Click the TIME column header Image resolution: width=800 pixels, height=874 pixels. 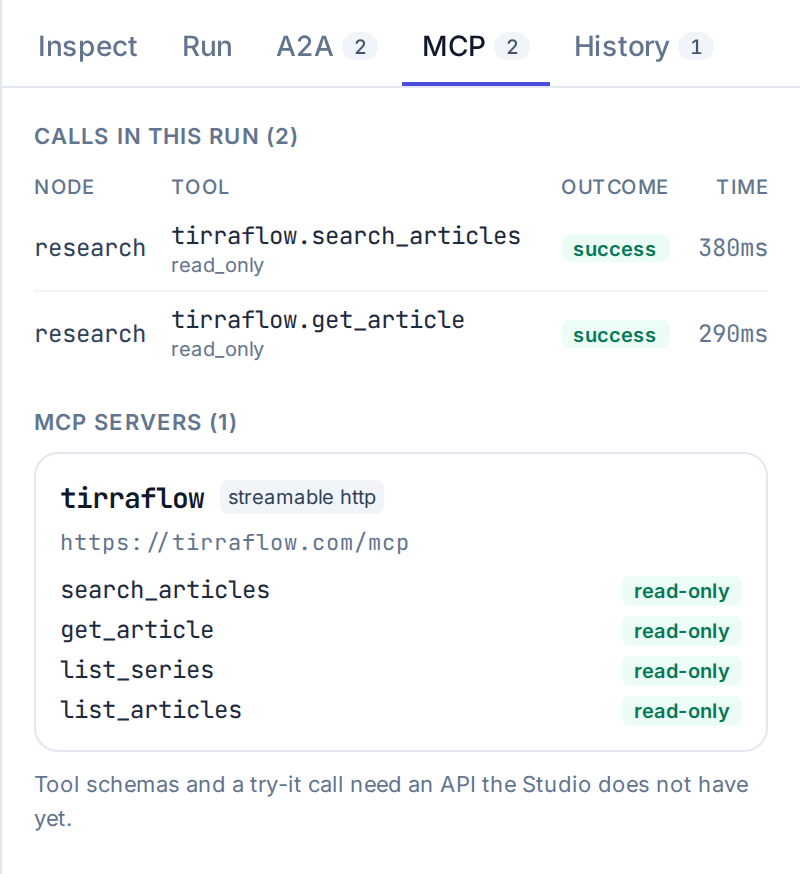click(742, 187)
